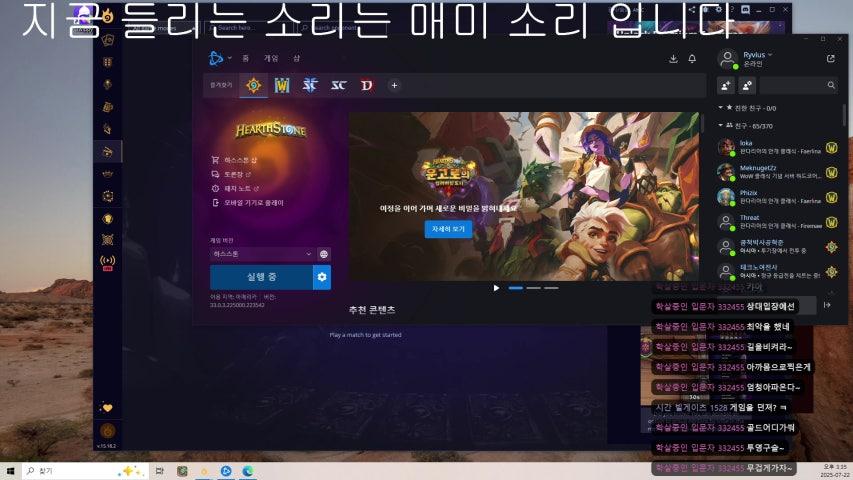
Task: Click the friend settings person-gear icon
Action: pos(747,85)
